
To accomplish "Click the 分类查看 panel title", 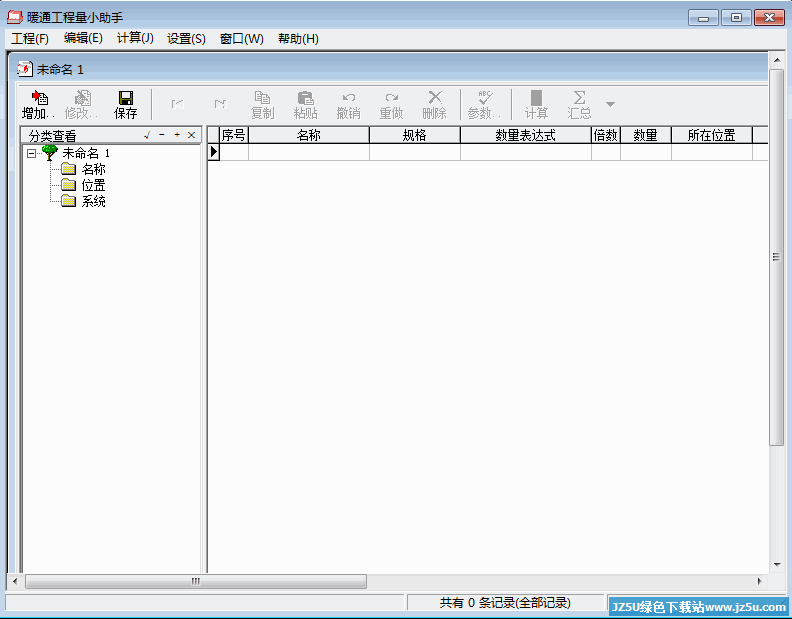I will coord(52,135).
